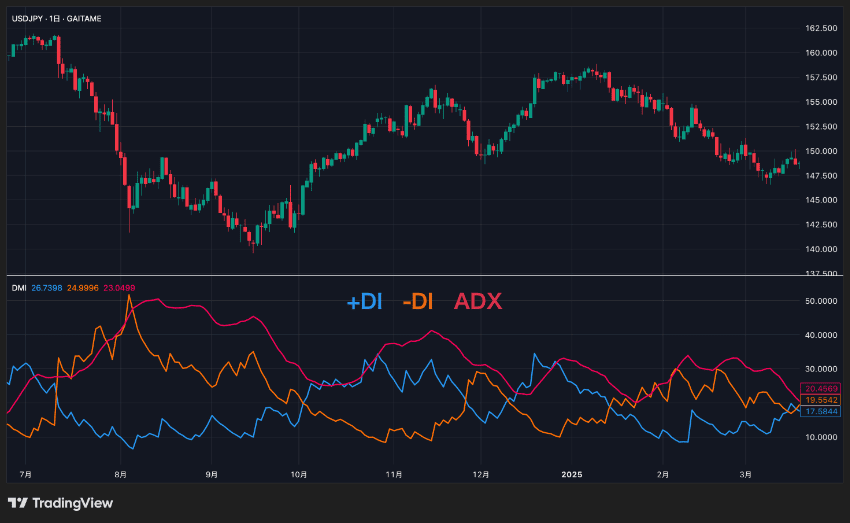Viewport: 850px width, 523px height.
Task: Click the blue +DI legend text
Action: pos(364,301)
